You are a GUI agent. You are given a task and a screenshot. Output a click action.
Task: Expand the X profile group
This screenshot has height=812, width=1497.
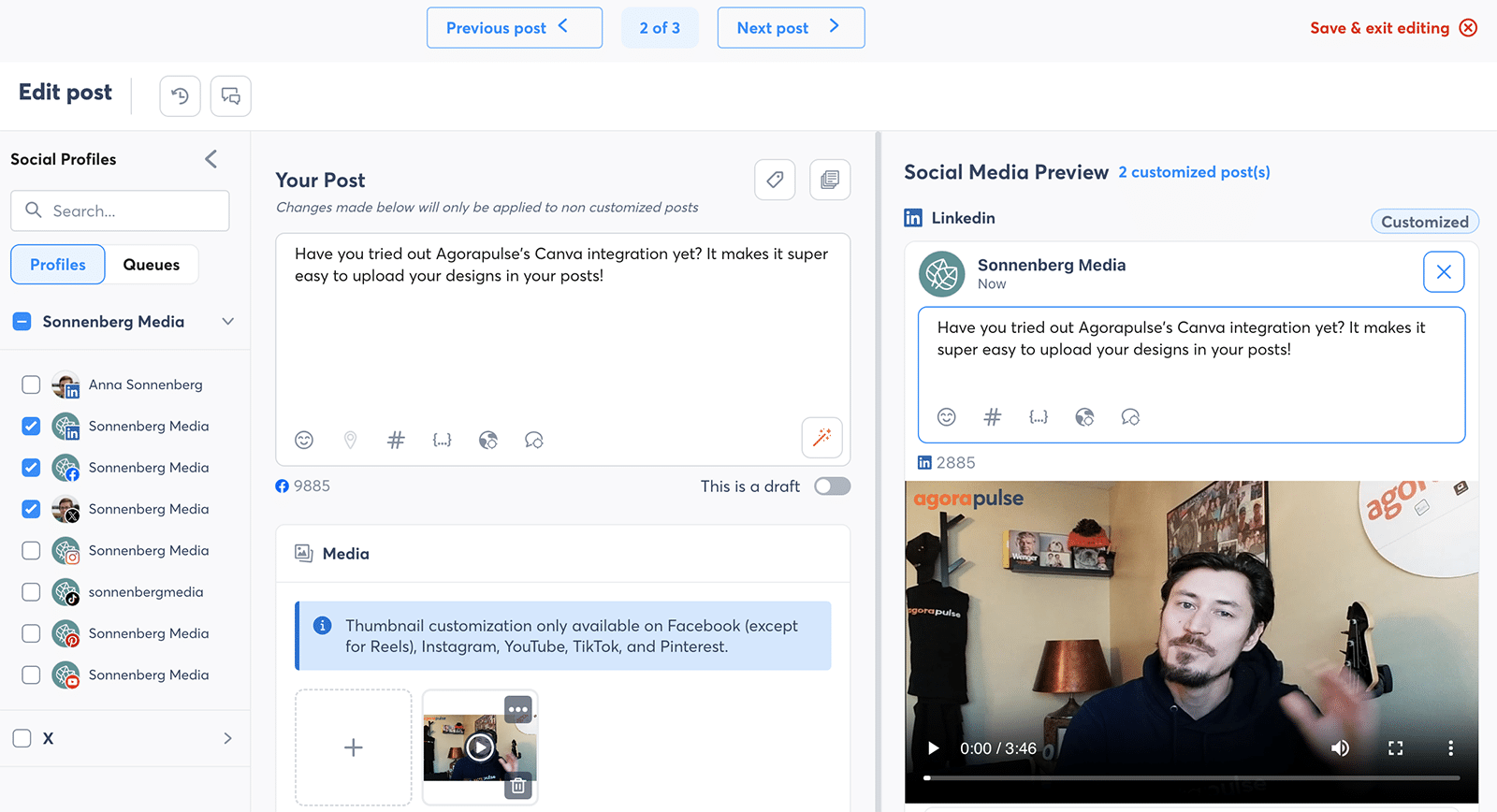tap(227, 738)
